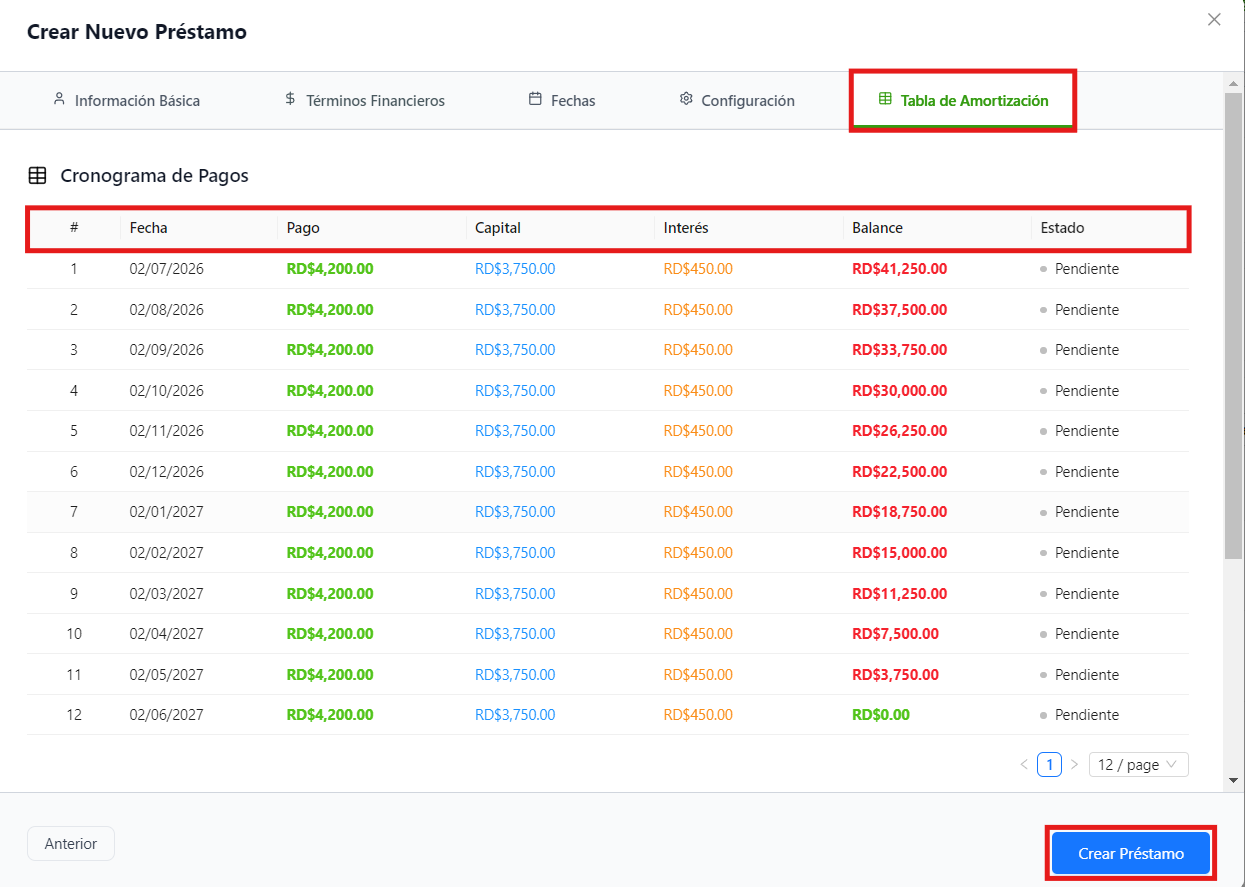Close the Crear Nuevo Préstamo dialog
Viewport: 1245px width, 887px height.
click(x=1214, y=19)
